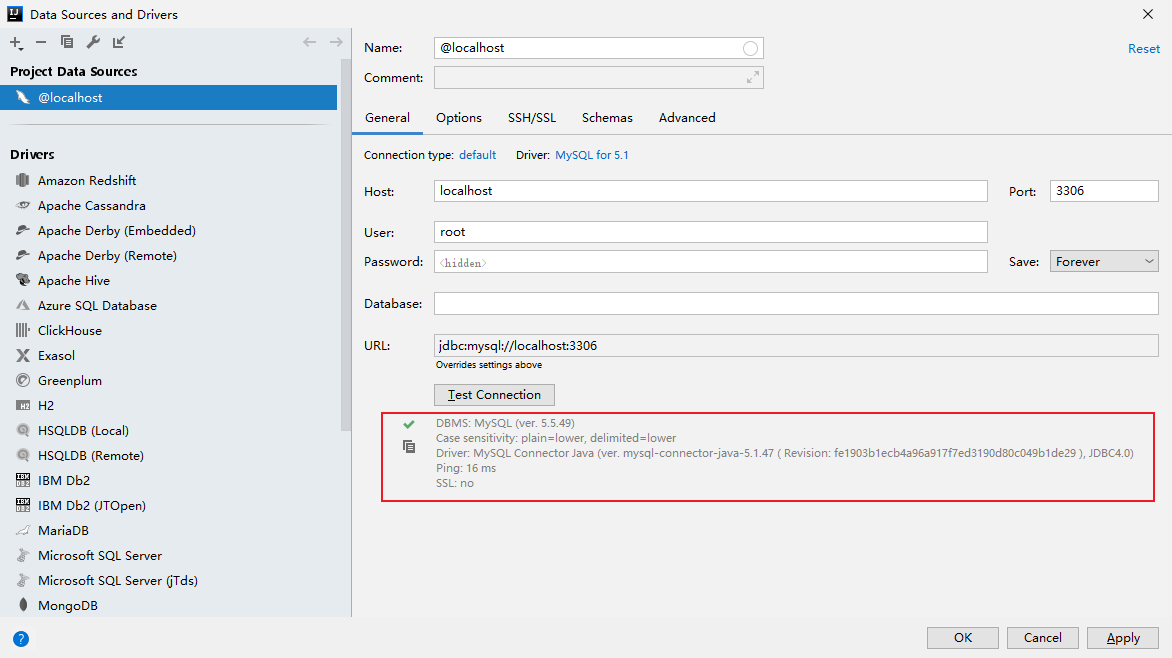Choose the Apache Hive driver entry

74,280
